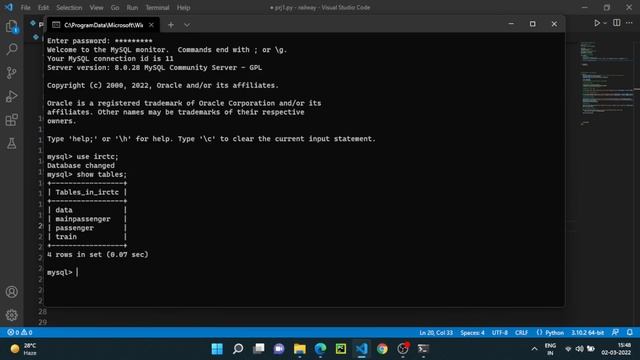Open the File menu
This screenshot has height=360, width=640.
[25, 7]
